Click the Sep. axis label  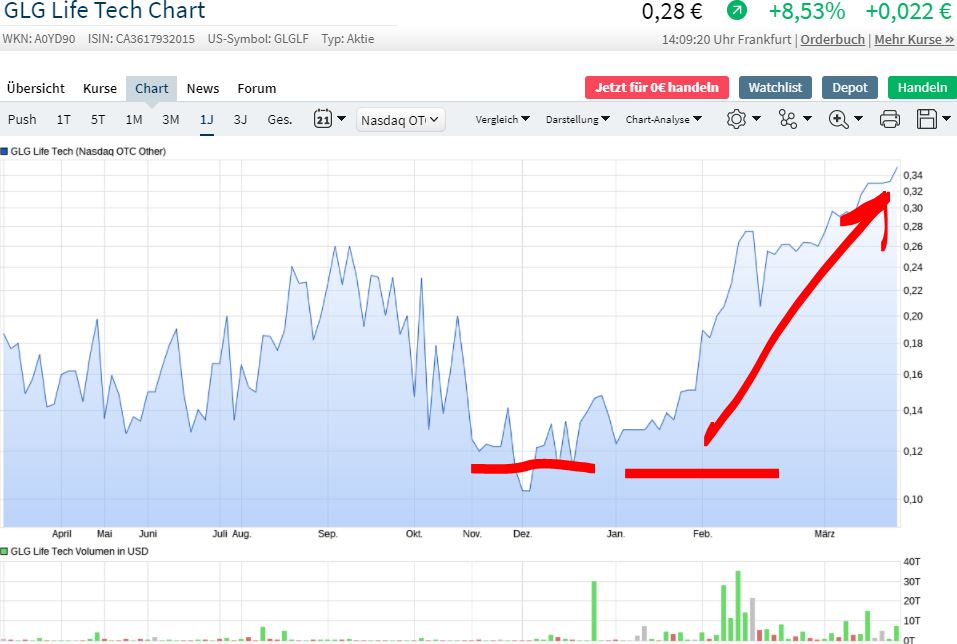tap(327, 534)
